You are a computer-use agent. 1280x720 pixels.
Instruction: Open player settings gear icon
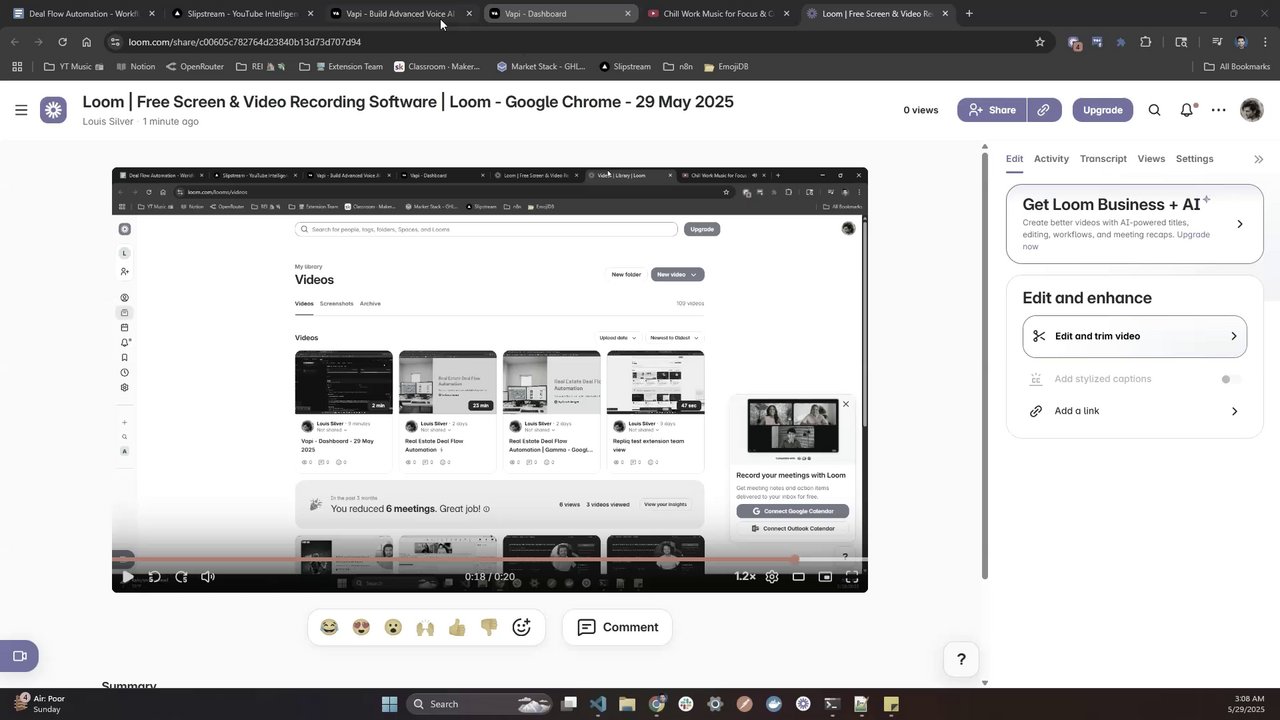coord(772,577)
